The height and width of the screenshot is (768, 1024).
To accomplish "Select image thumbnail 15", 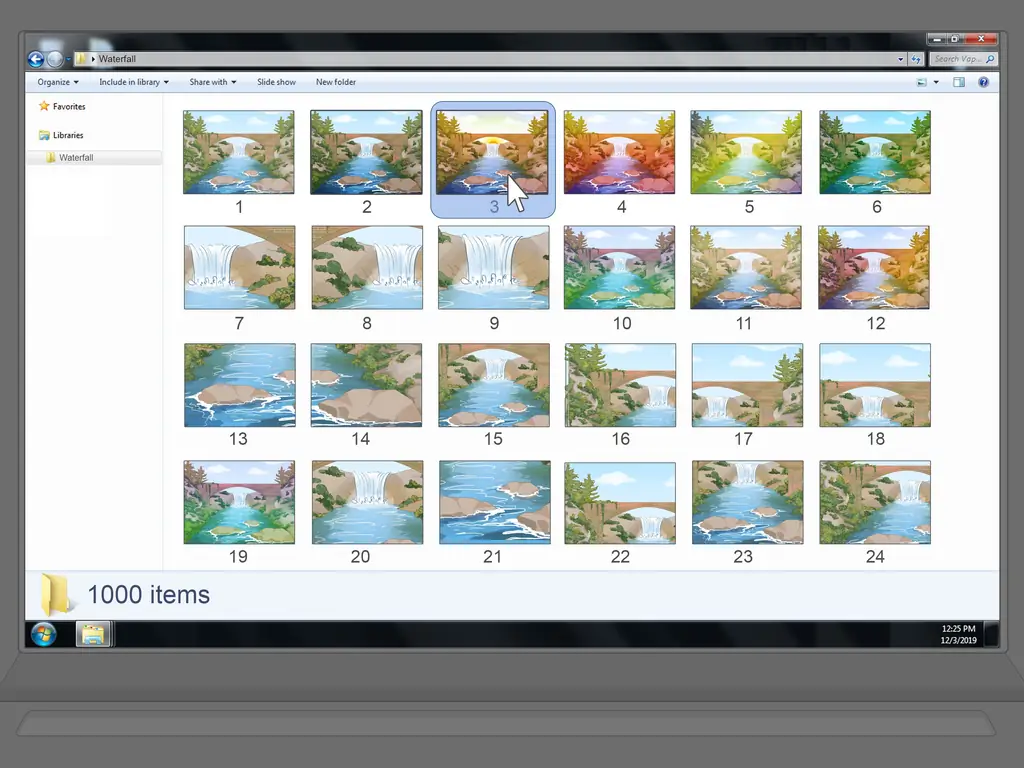I will pyautogui.click(x=494, y=385).
